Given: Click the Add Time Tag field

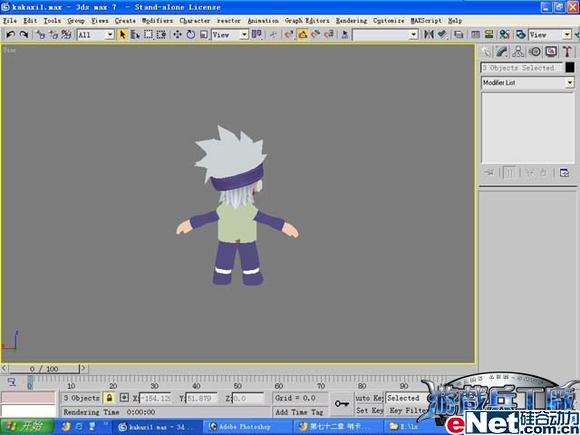Looking at the screenshot, I should click(x=299, y=412).
